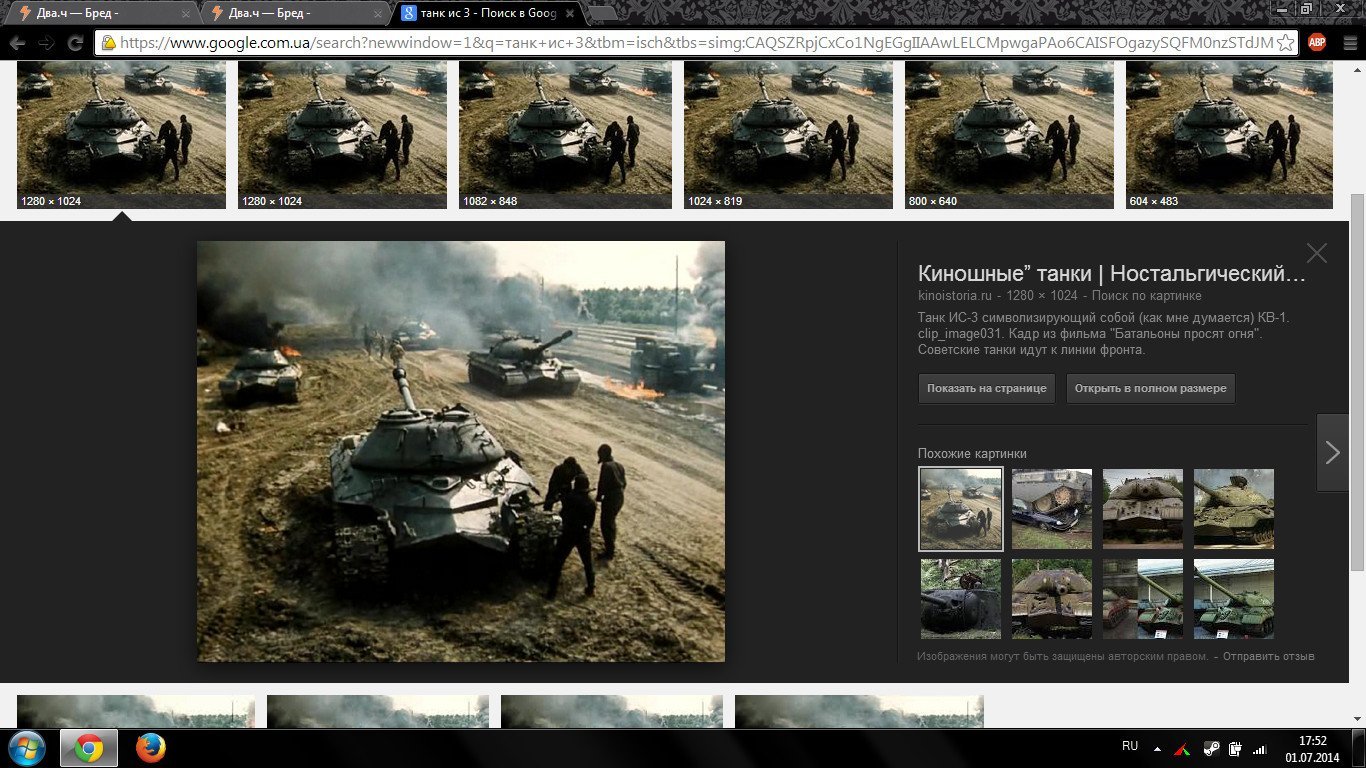Show hidden tray icons arrow
Viewport: 1366px width, 768px height.
[x=1158, y=748]
